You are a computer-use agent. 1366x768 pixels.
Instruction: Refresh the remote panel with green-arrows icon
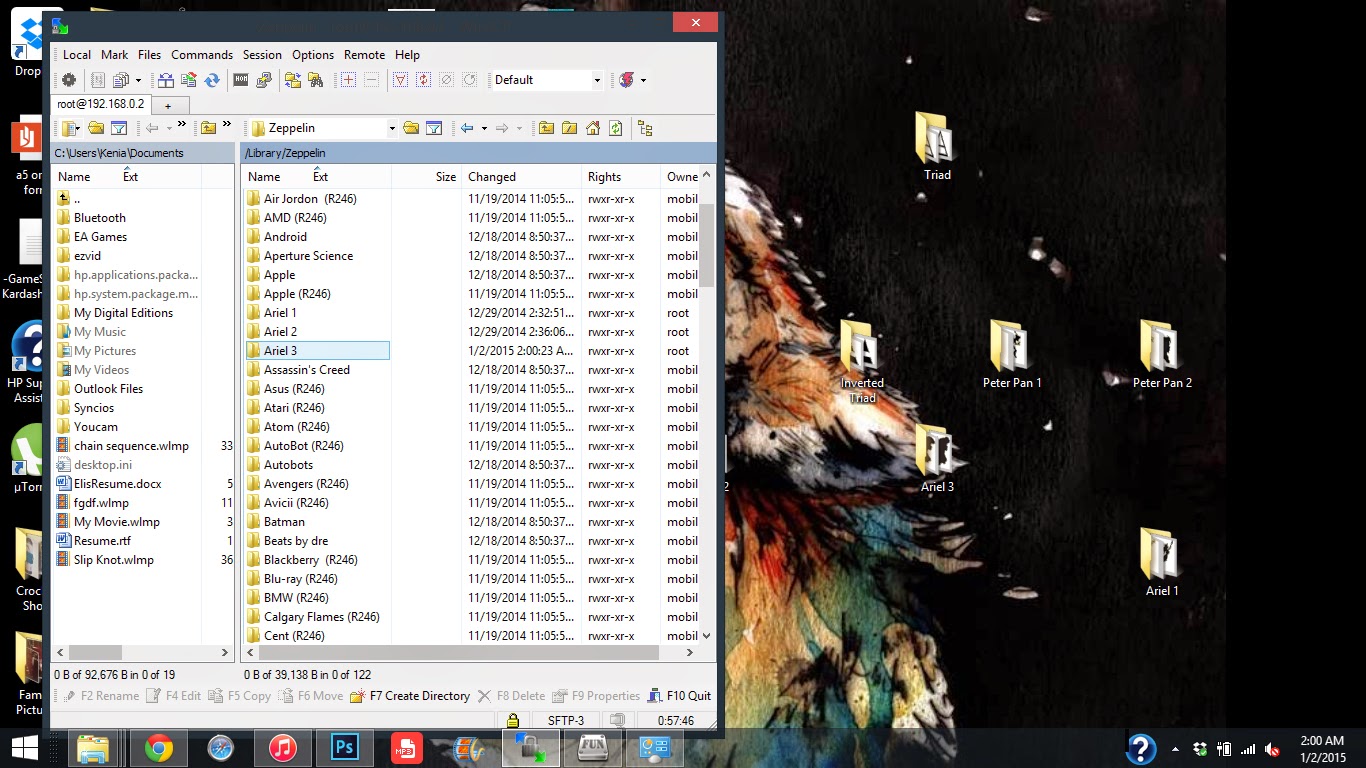click(x=616, y=128)
